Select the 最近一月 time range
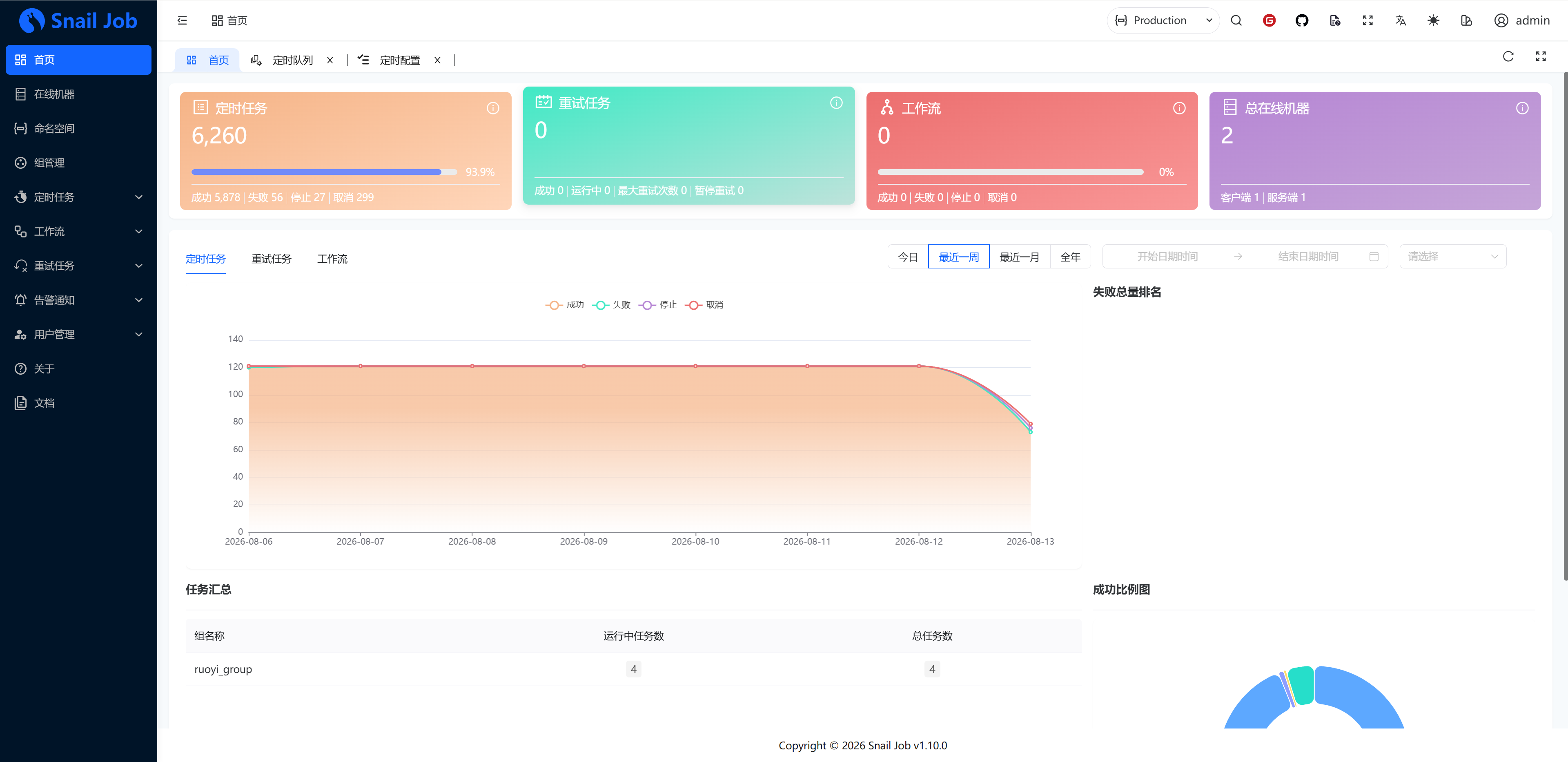Screen dimensions: 1568x762 (1020, 257)
